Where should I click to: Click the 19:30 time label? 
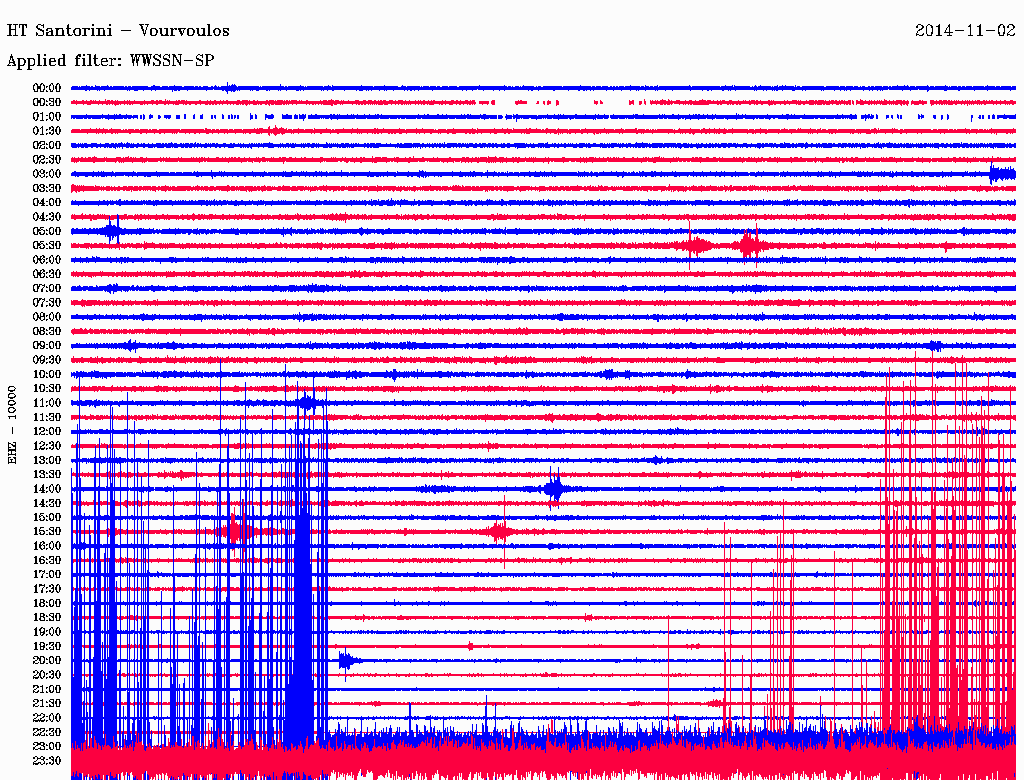tap(47, 647)
